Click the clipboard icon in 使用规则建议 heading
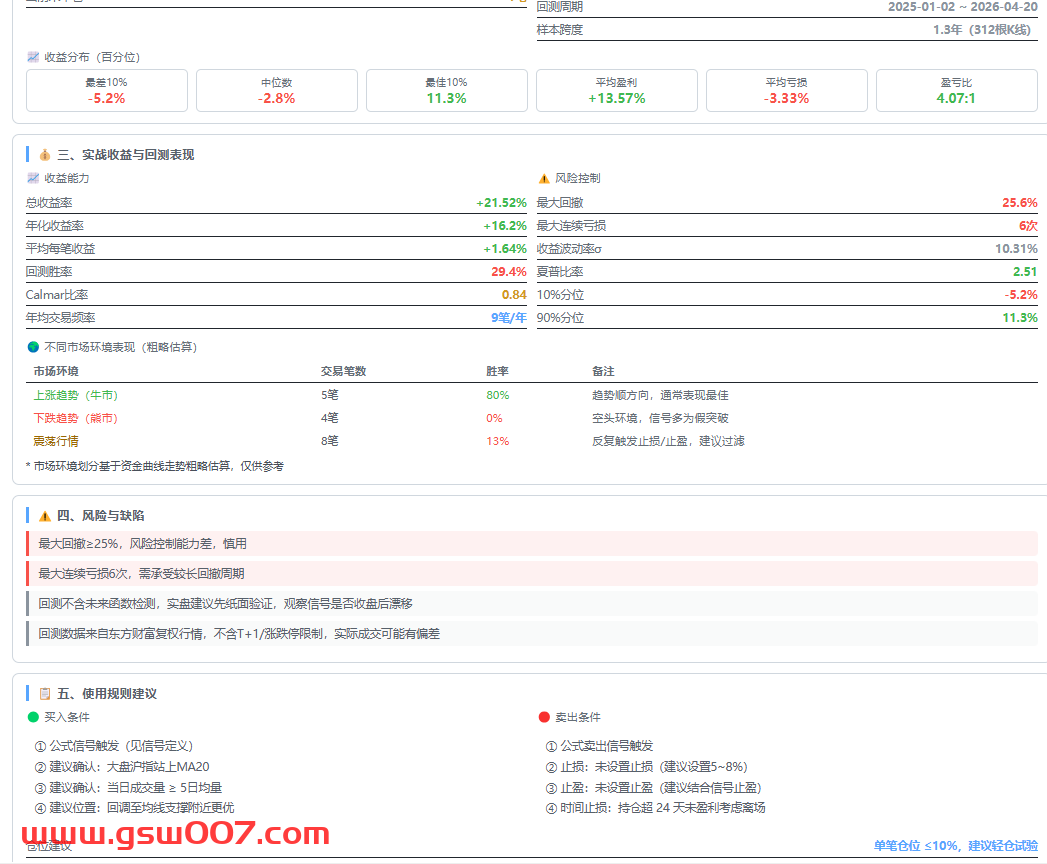Viewport: 1047px width, 864px height. tap(44, 694)
